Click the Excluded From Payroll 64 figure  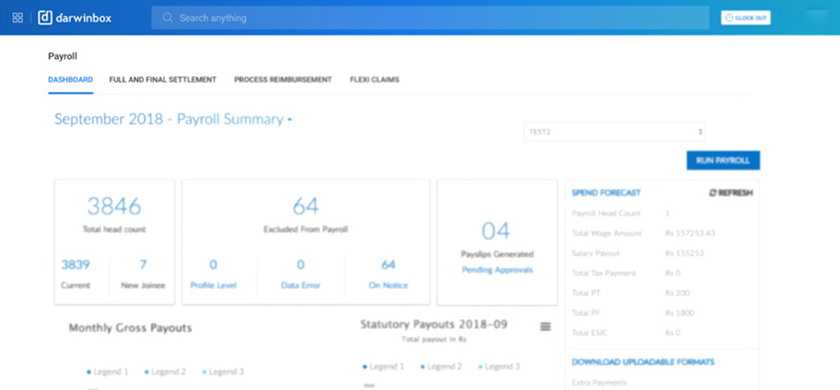305,206
